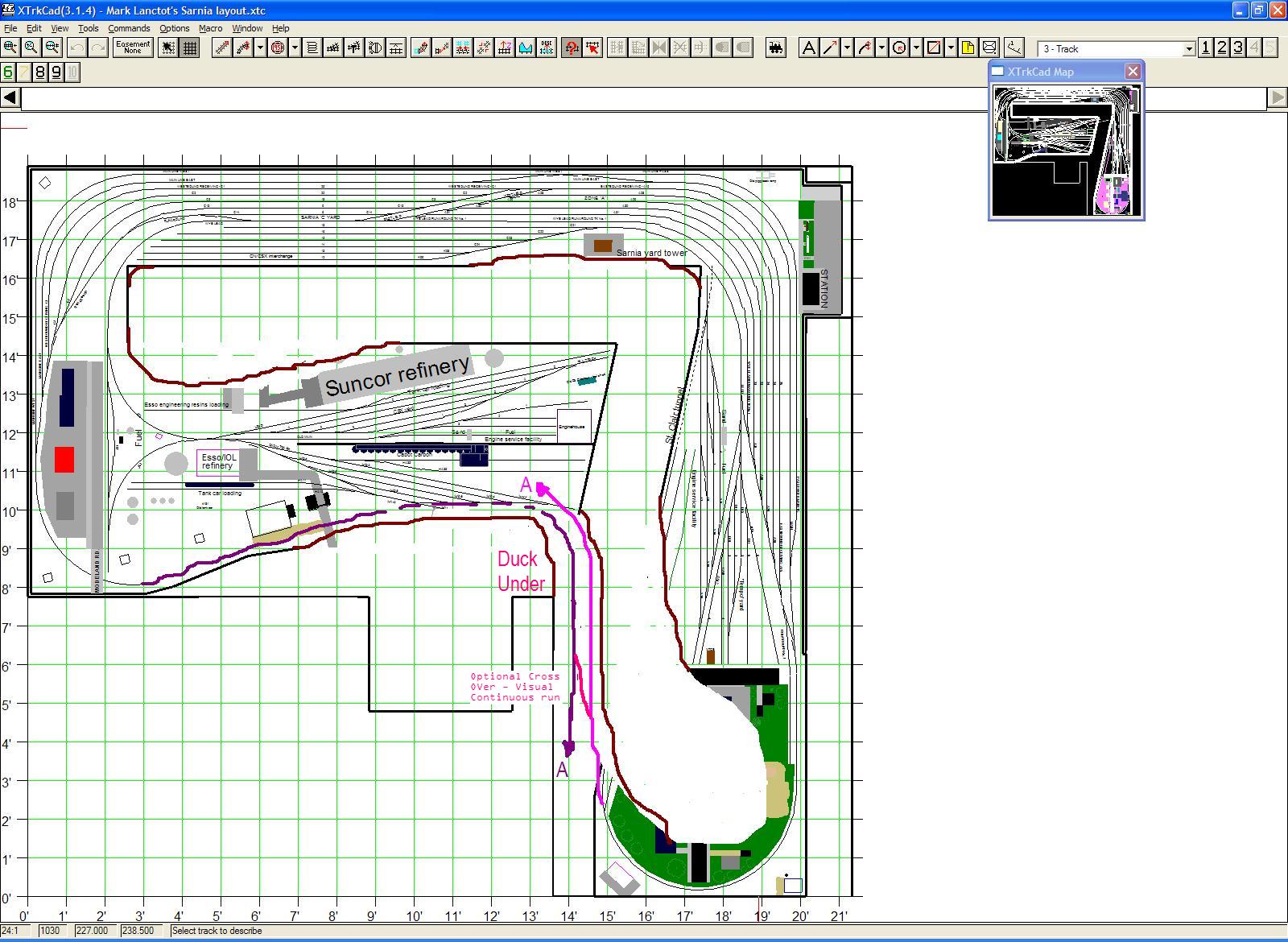Open the Macro menu

(x=210, y=28)
